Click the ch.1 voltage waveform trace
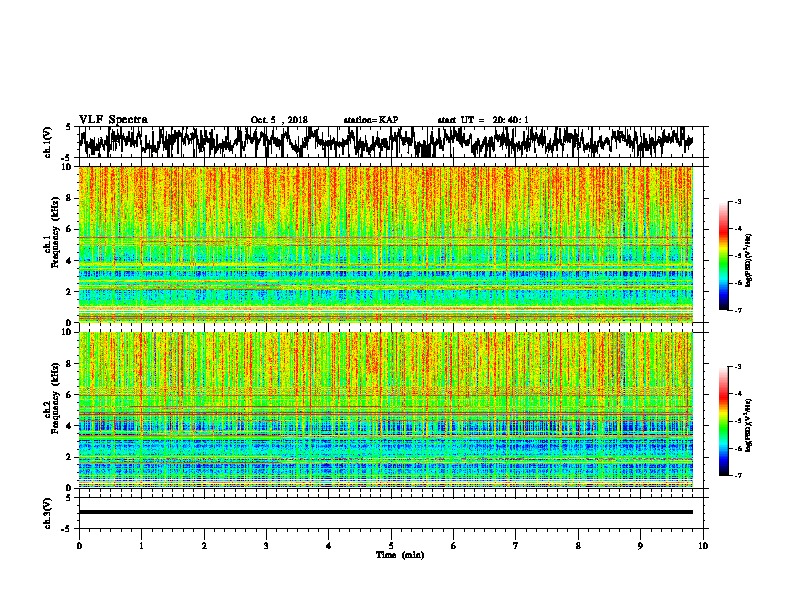 386,142
